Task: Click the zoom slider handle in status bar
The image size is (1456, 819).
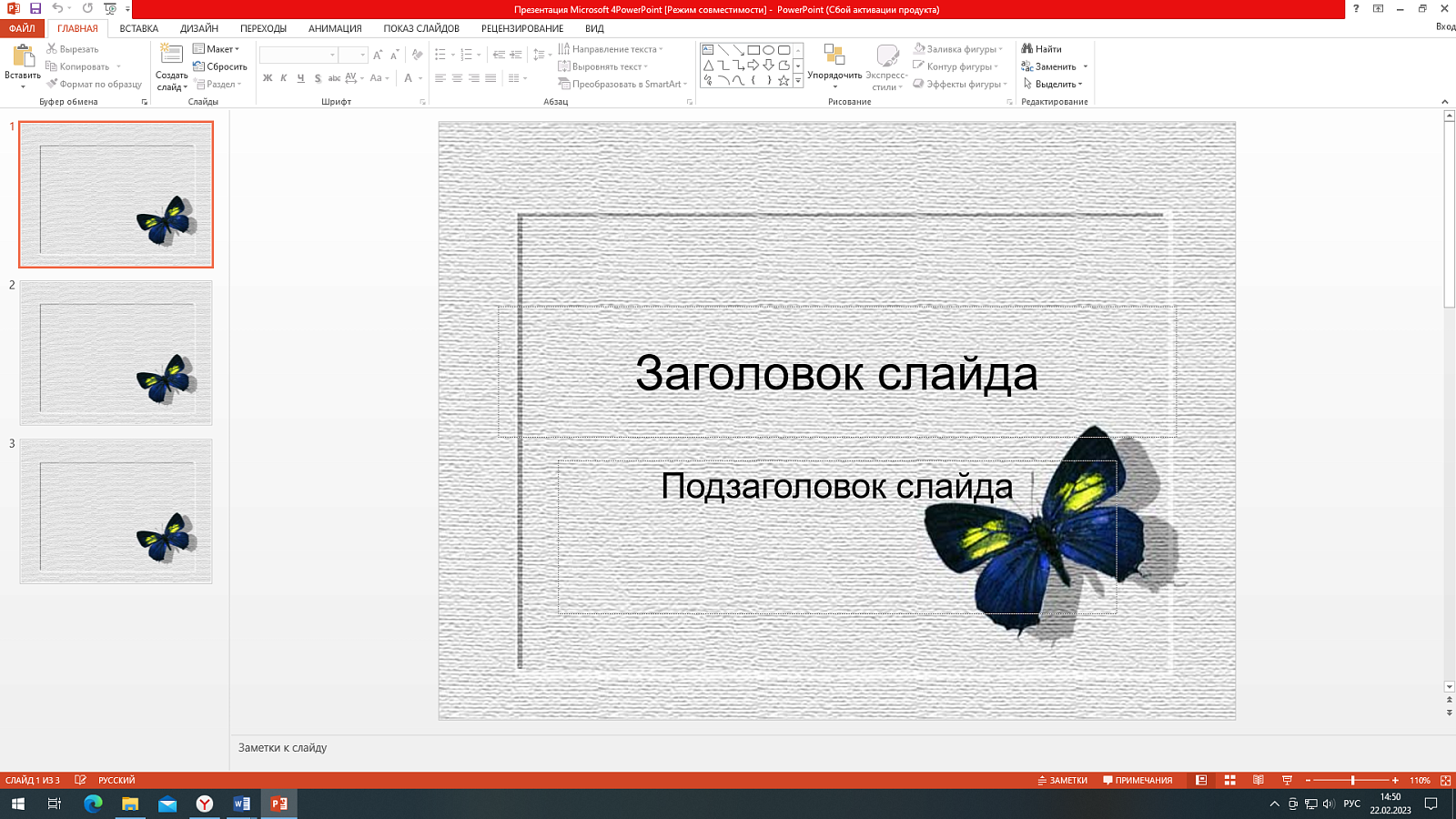Action: point(1353,780)
